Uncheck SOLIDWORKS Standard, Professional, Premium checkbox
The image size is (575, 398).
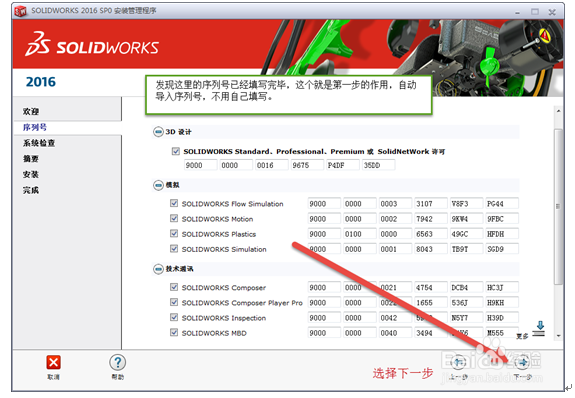click(176, 151)
